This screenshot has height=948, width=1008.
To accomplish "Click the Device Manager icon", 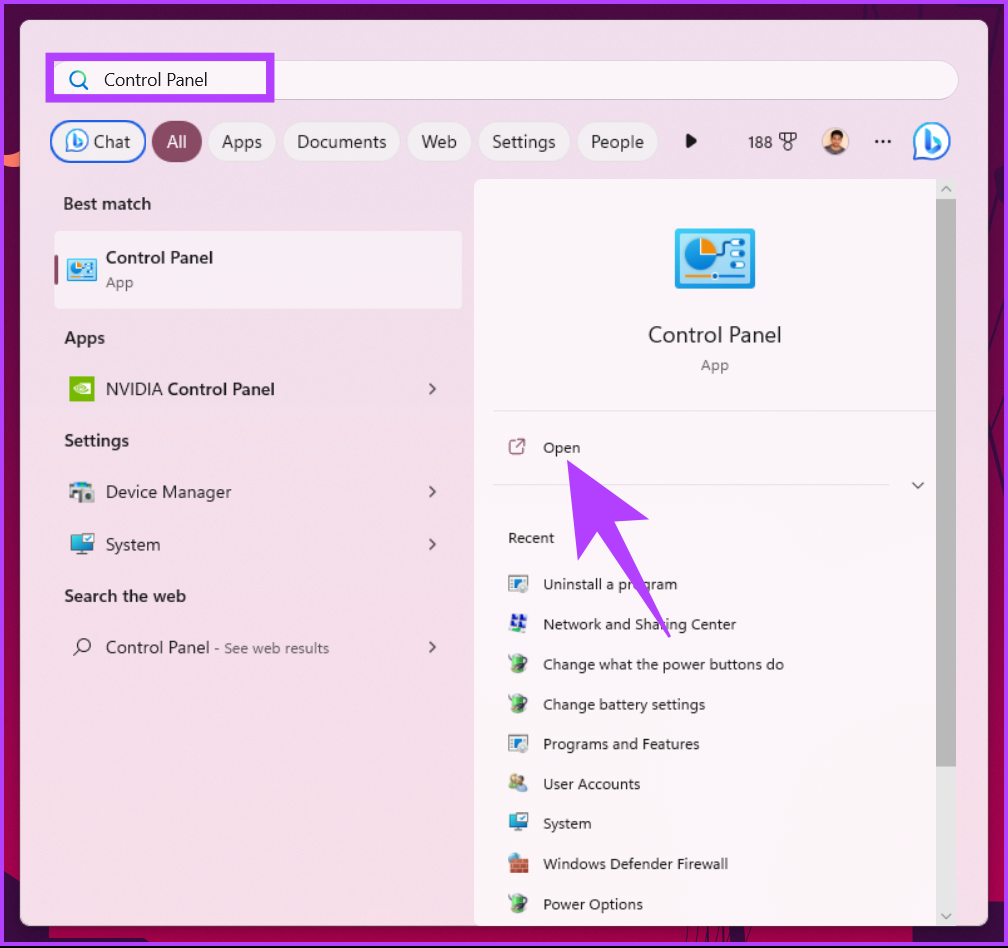I will click(82, 492).
